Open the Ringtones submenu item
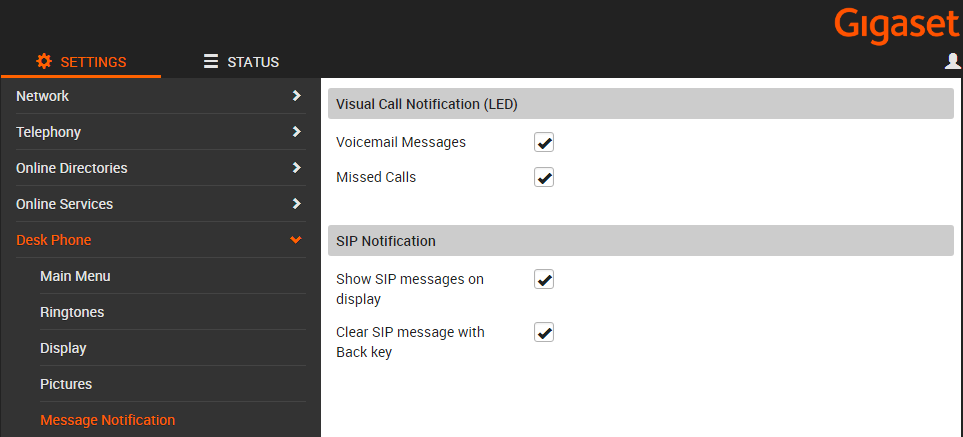963x437 pixels. click(72, 312)
